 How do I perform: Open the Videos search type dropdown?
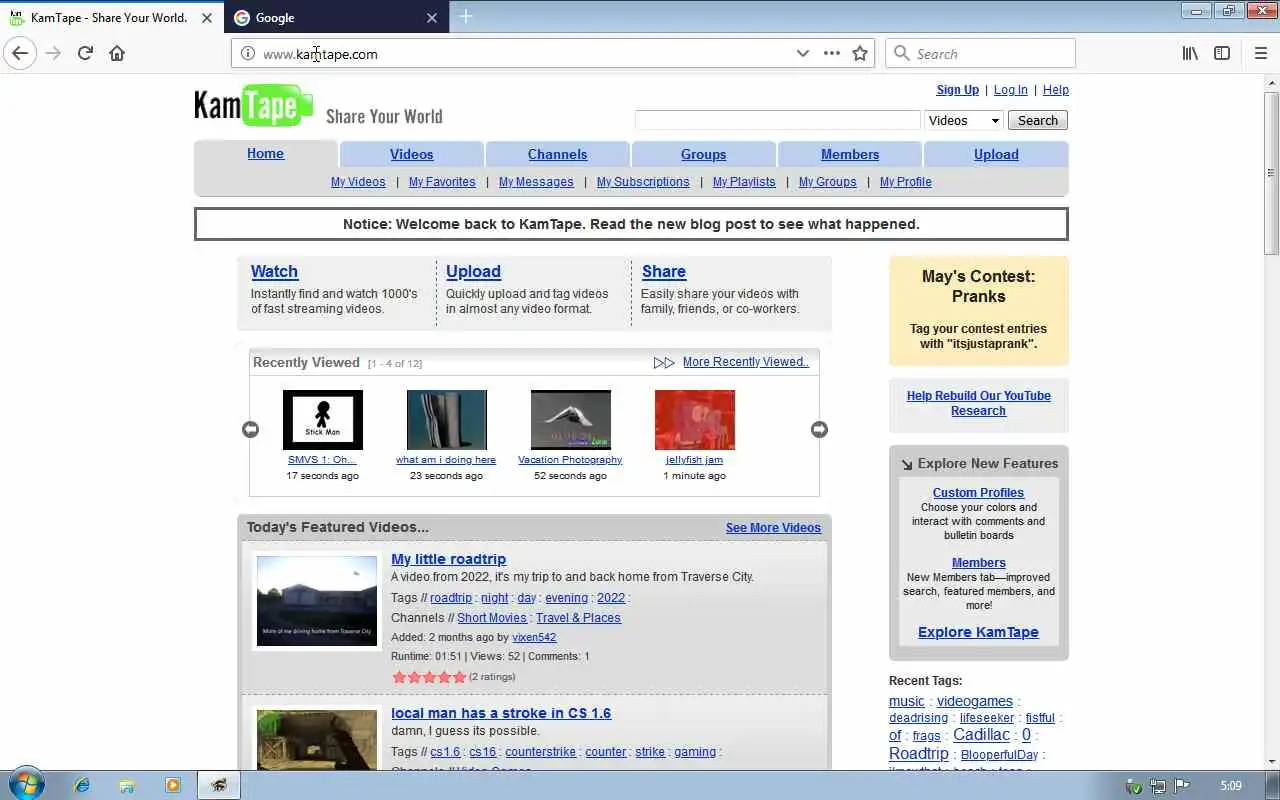pos(964,120)
